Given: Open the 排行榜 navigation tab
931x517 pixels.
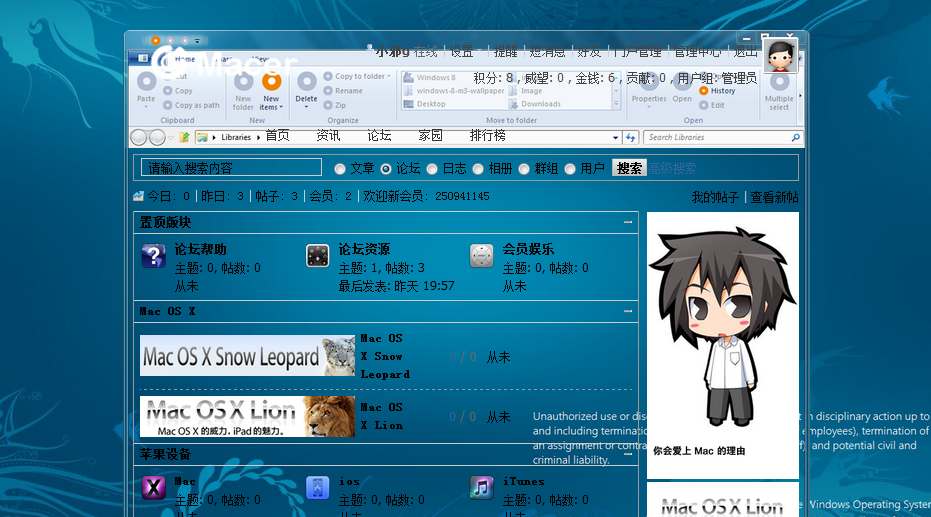Looking at the screenshot, I should coord(487,136).
